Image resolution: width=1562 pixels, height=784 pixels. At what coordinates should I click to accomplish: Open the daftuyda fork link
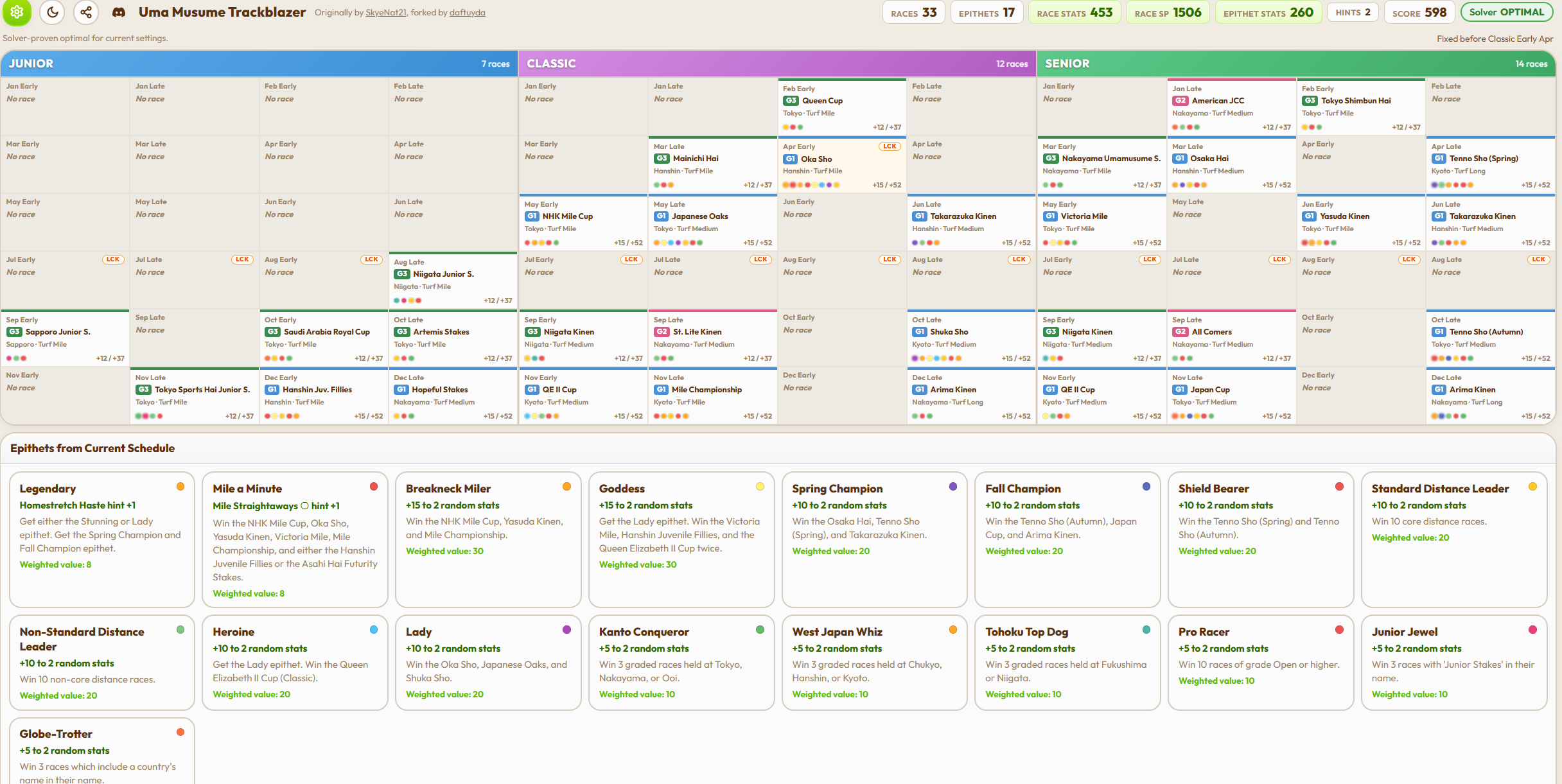(468, 12)
